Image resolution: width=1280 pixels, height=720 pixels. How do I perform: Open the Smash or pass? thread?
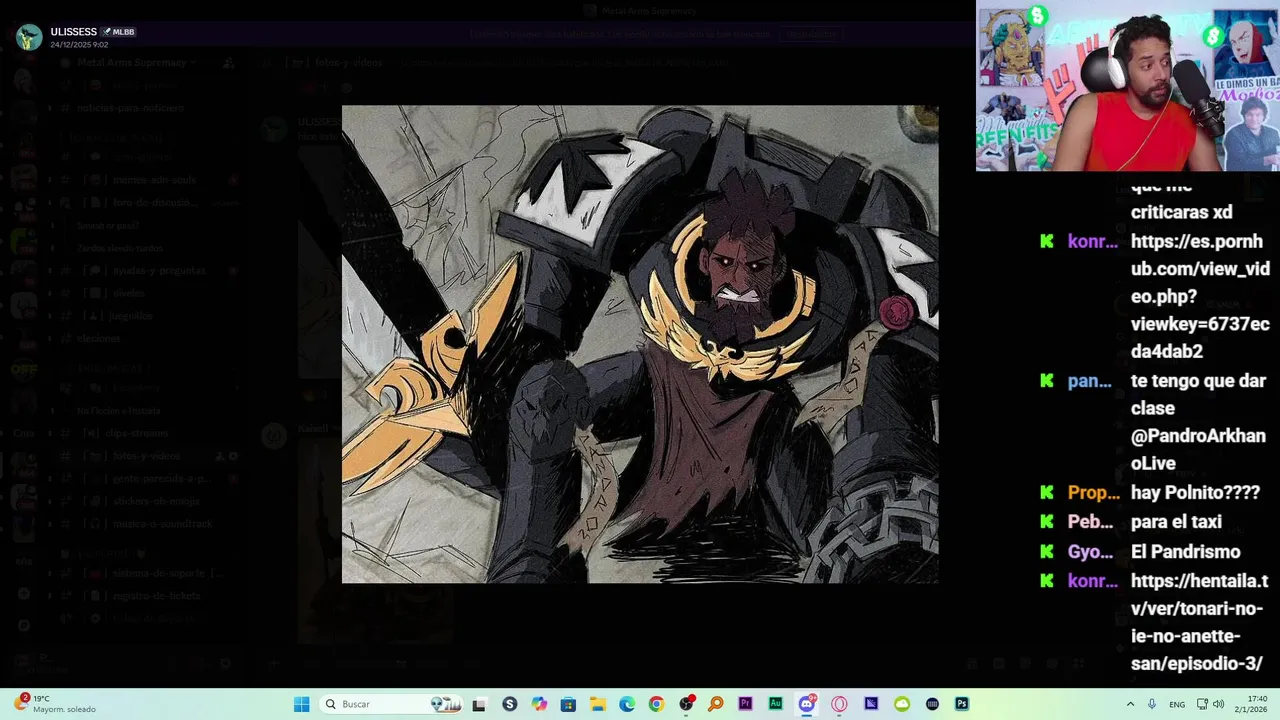pos(108,226)
